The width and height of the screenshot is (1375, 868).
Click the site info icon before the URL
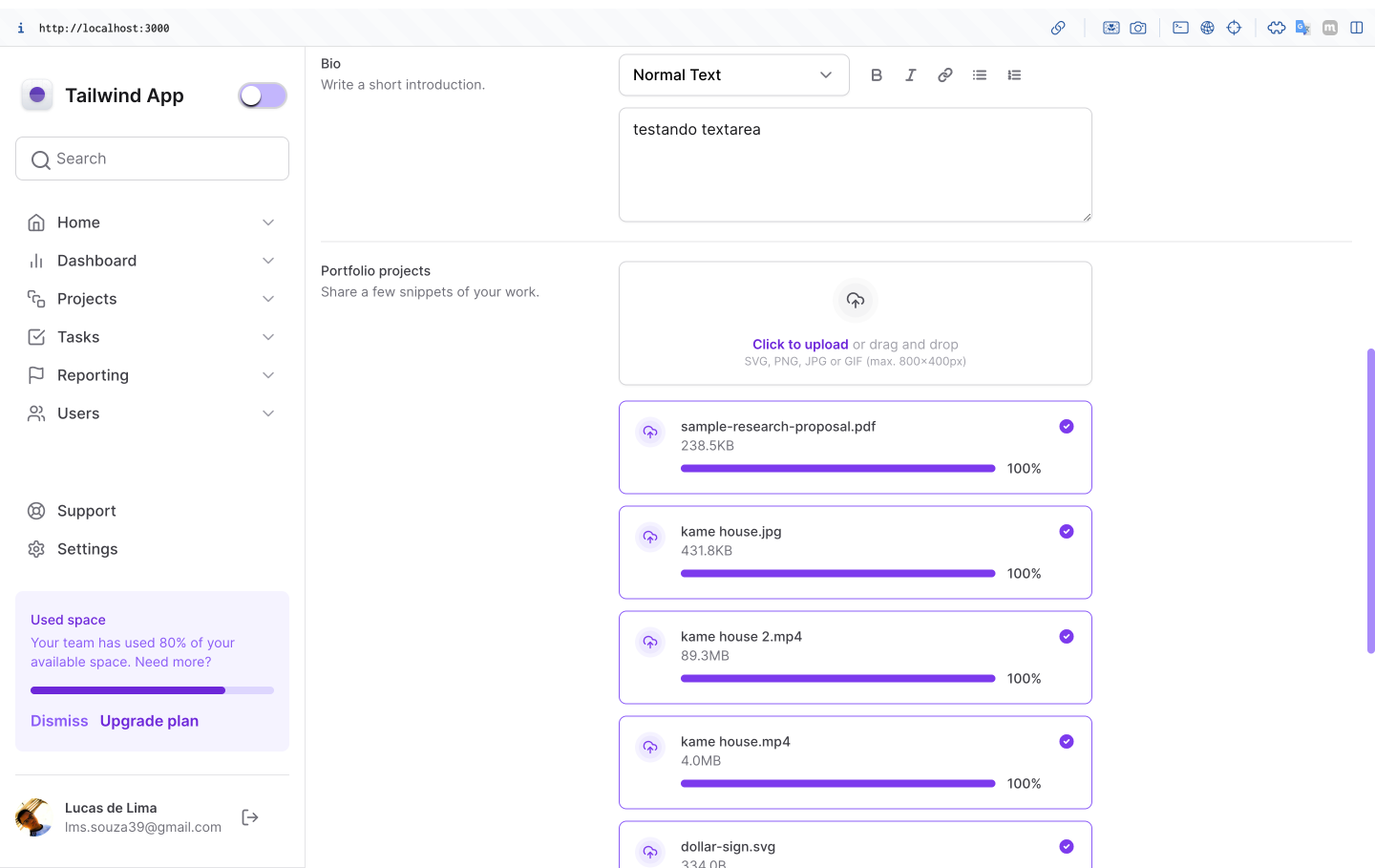[21, 28]
